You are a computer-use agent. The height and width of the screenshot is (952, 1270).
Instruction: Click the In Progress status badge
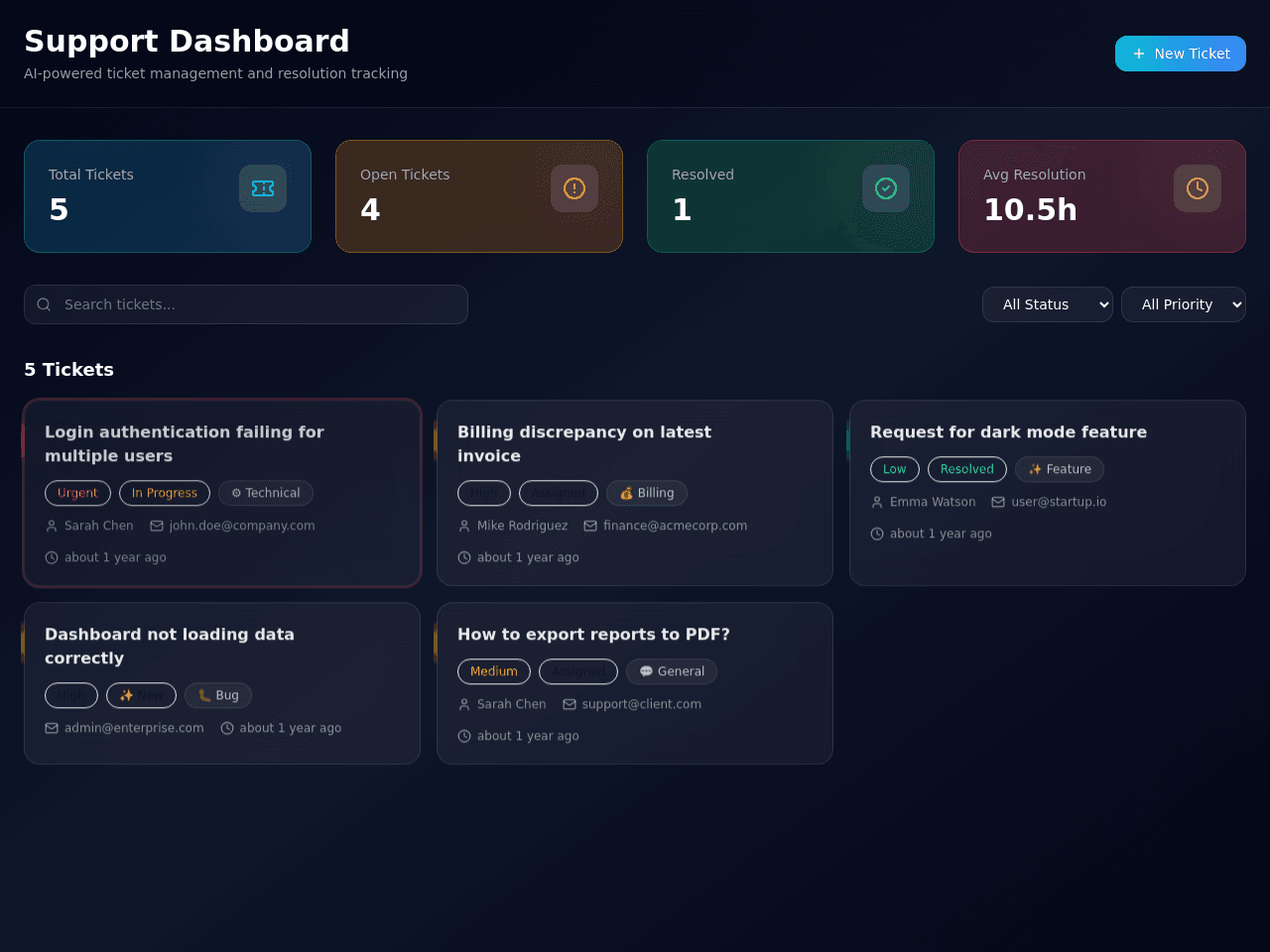165,493
